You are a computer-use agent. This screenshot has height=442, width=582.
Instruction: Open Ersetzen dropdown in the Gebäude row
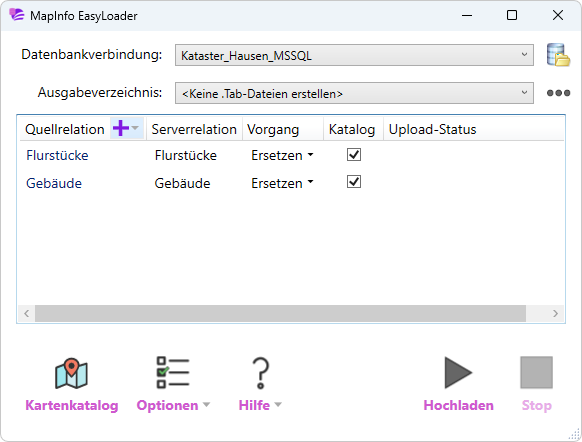(x=282, y=183)
